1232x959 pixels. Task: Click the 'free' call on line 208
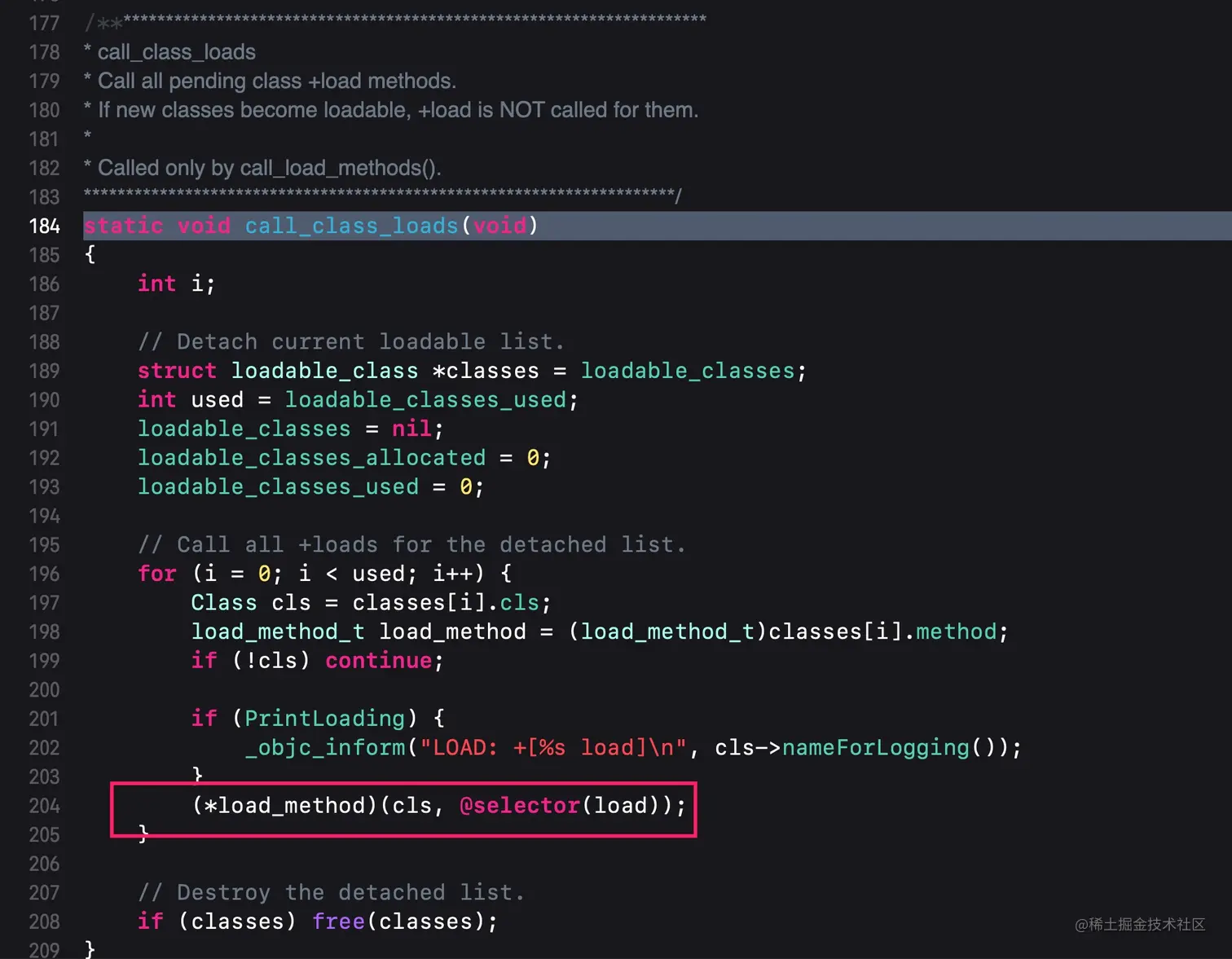pyautogui.click(x=338, y=922)
